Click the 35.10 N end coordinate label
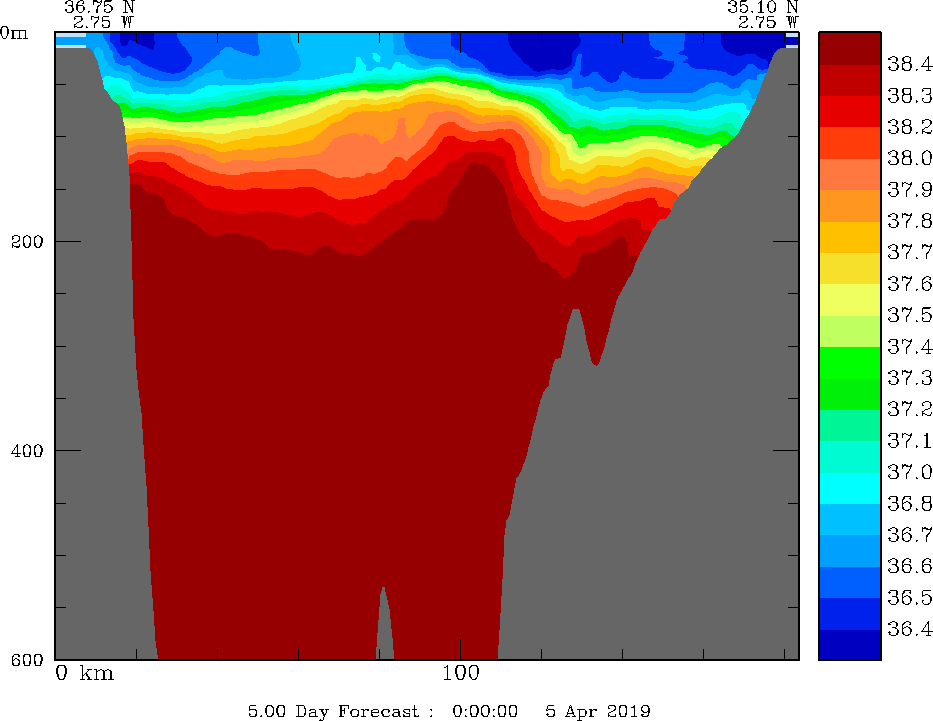933x721 pixels. [762, 7]
